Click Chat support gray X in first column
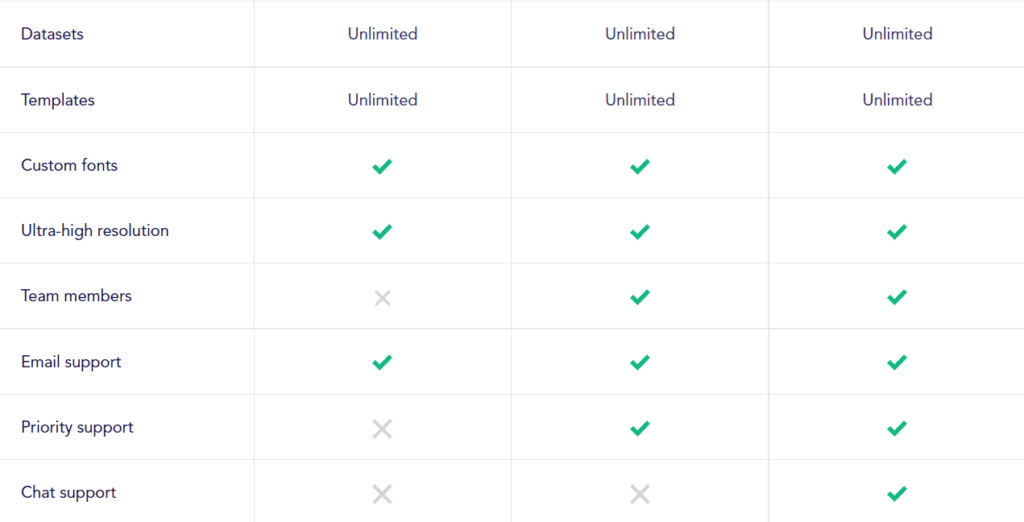 tap(382, 494)
